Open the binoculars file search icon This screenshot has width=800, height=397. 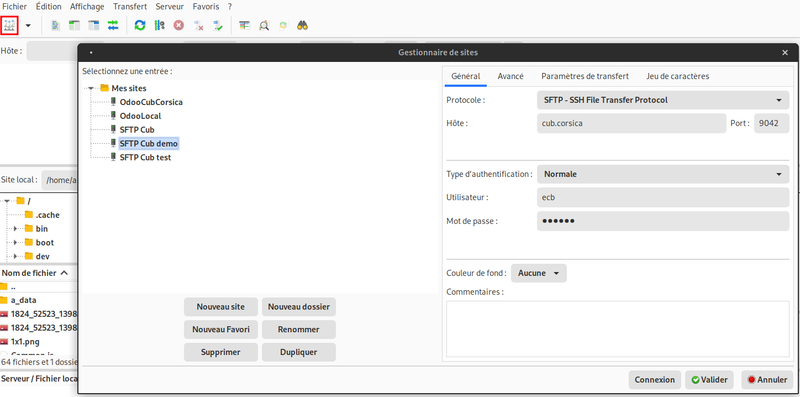pyautogui.click(x=303, y=25)
